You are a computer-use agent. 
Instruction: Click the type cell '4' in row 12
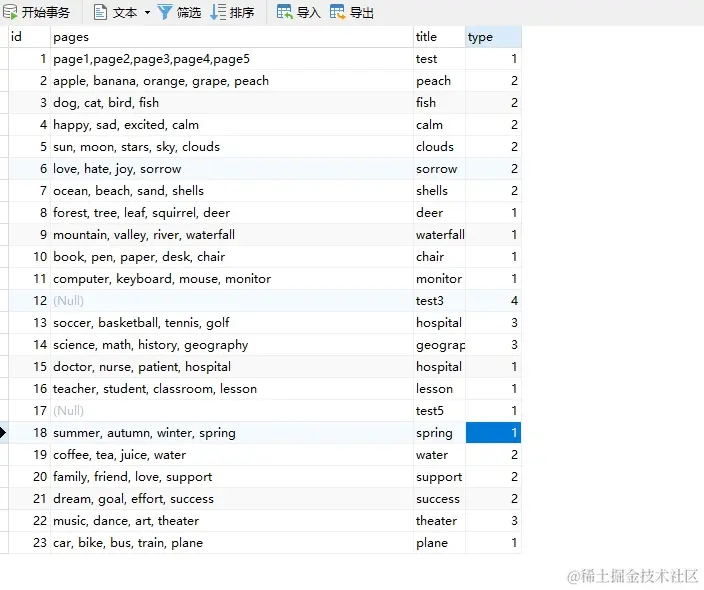tap(493, 301)
